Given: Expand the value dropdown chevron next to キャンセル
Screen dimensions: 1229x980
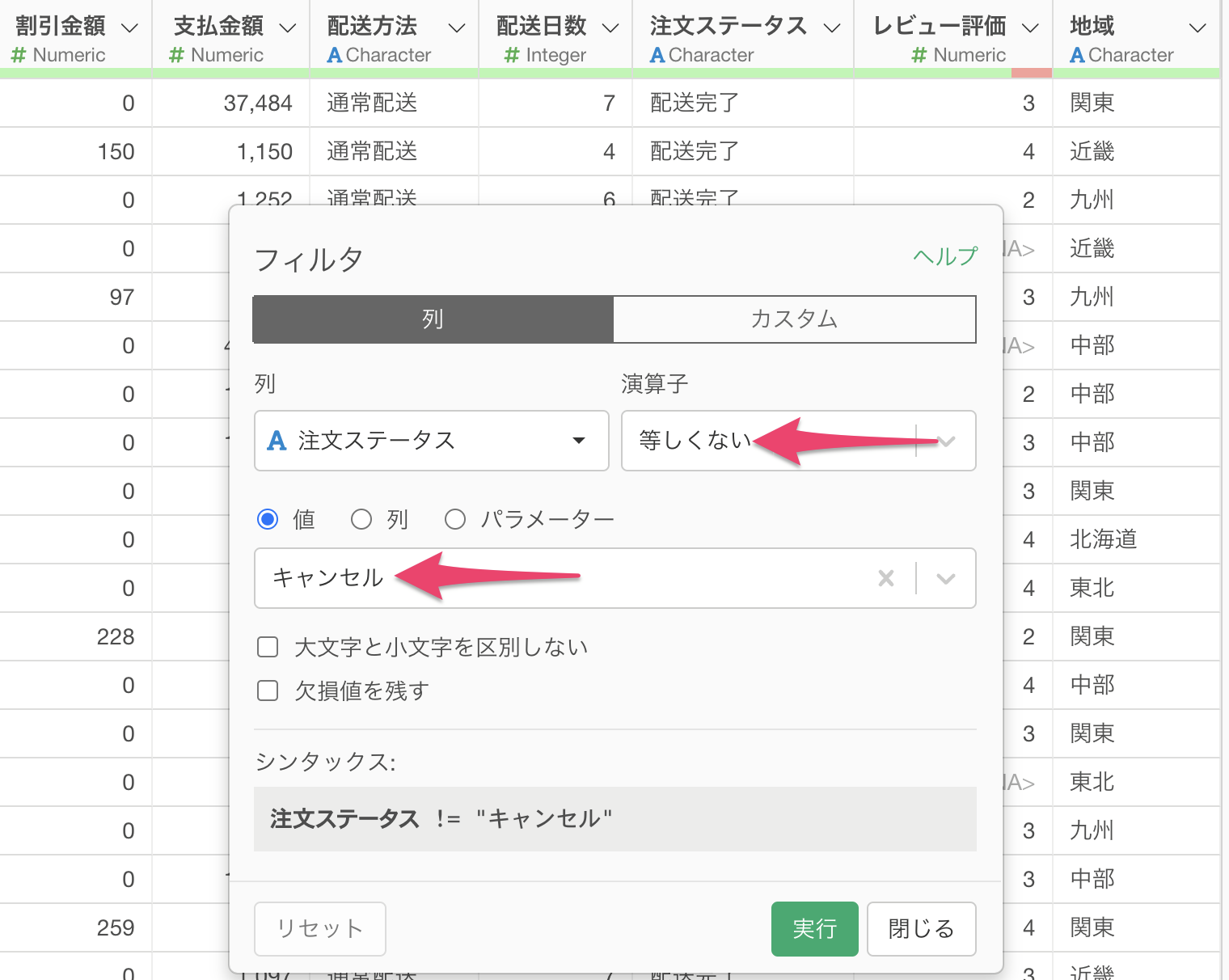Looking at the screenshot, I should [x=946, y=578].
